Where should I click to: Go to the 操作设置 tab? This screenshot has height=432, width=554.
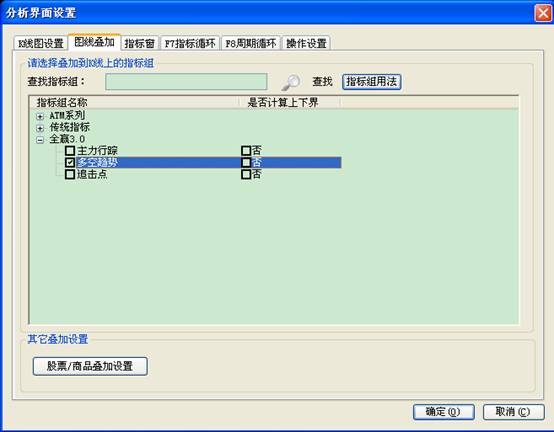pyautogui.click(x=306, y=43)
